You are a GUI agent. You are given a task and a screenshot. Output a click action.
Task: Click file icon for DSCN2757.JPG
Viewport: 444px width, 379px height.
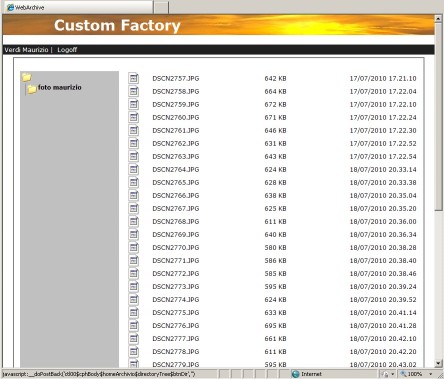coord(134,78)
